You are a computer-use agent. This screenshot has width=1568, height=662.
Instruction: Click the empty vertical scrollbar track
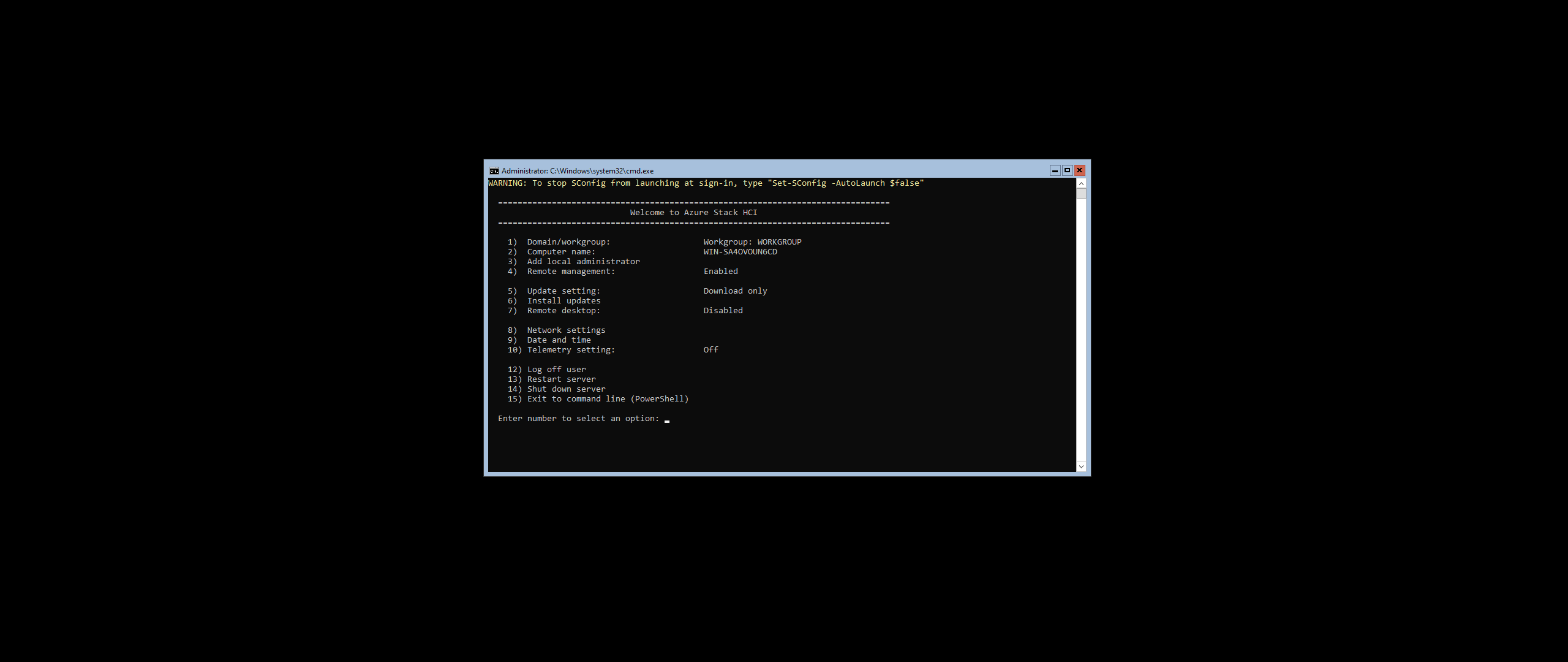[x=1081, y=331]
